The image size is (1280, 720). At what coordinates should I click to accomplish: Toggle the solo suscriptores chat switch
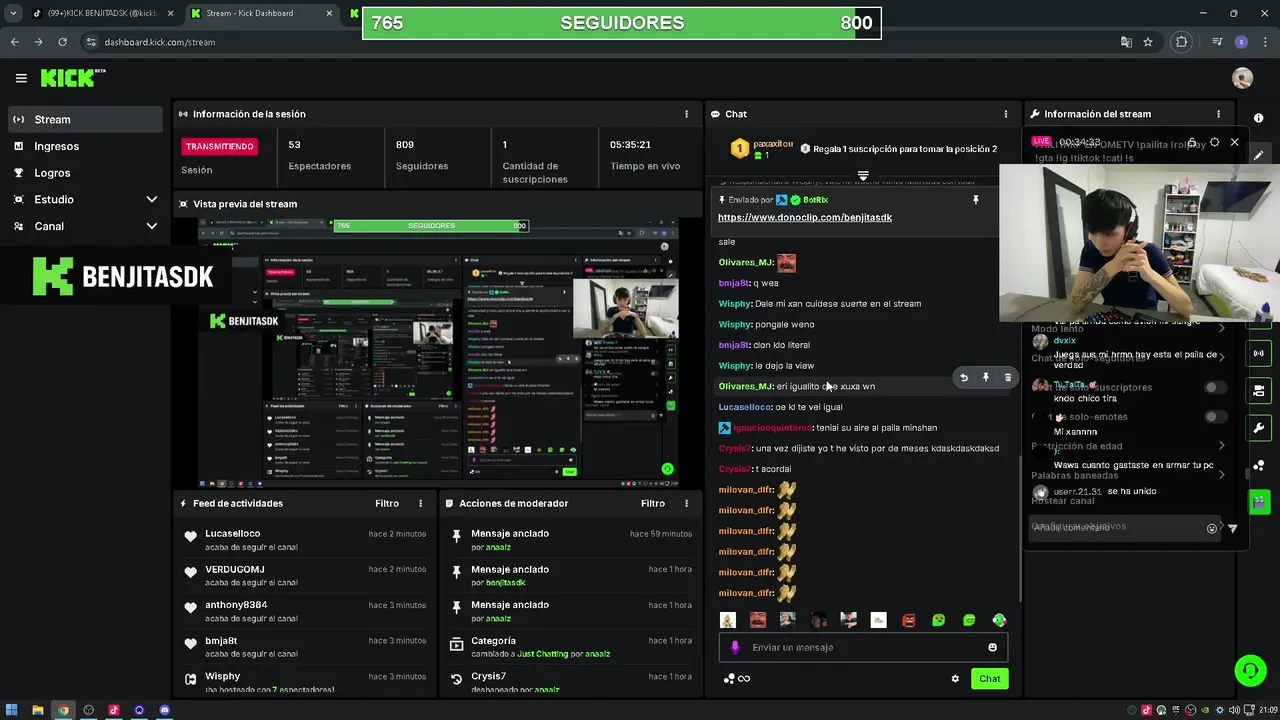tap(1214, 387)
